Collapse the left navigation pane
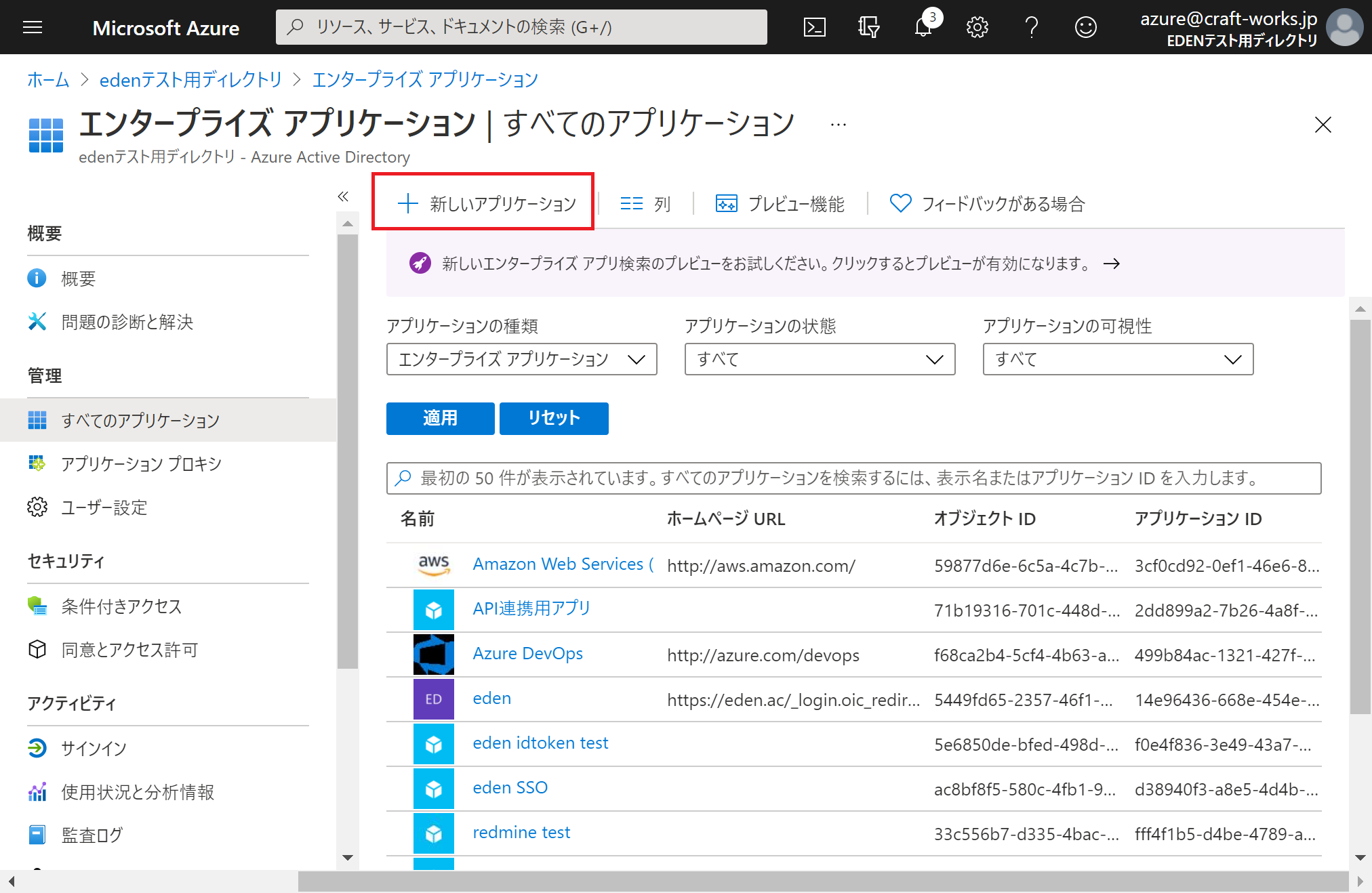 click(343, 196)
